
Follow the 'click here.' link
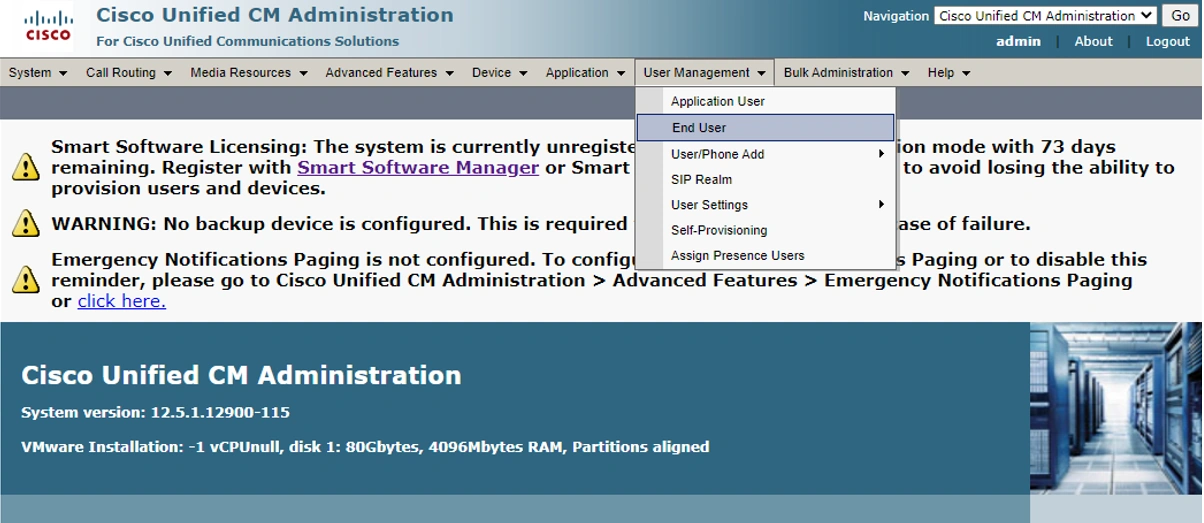[122, 301]
